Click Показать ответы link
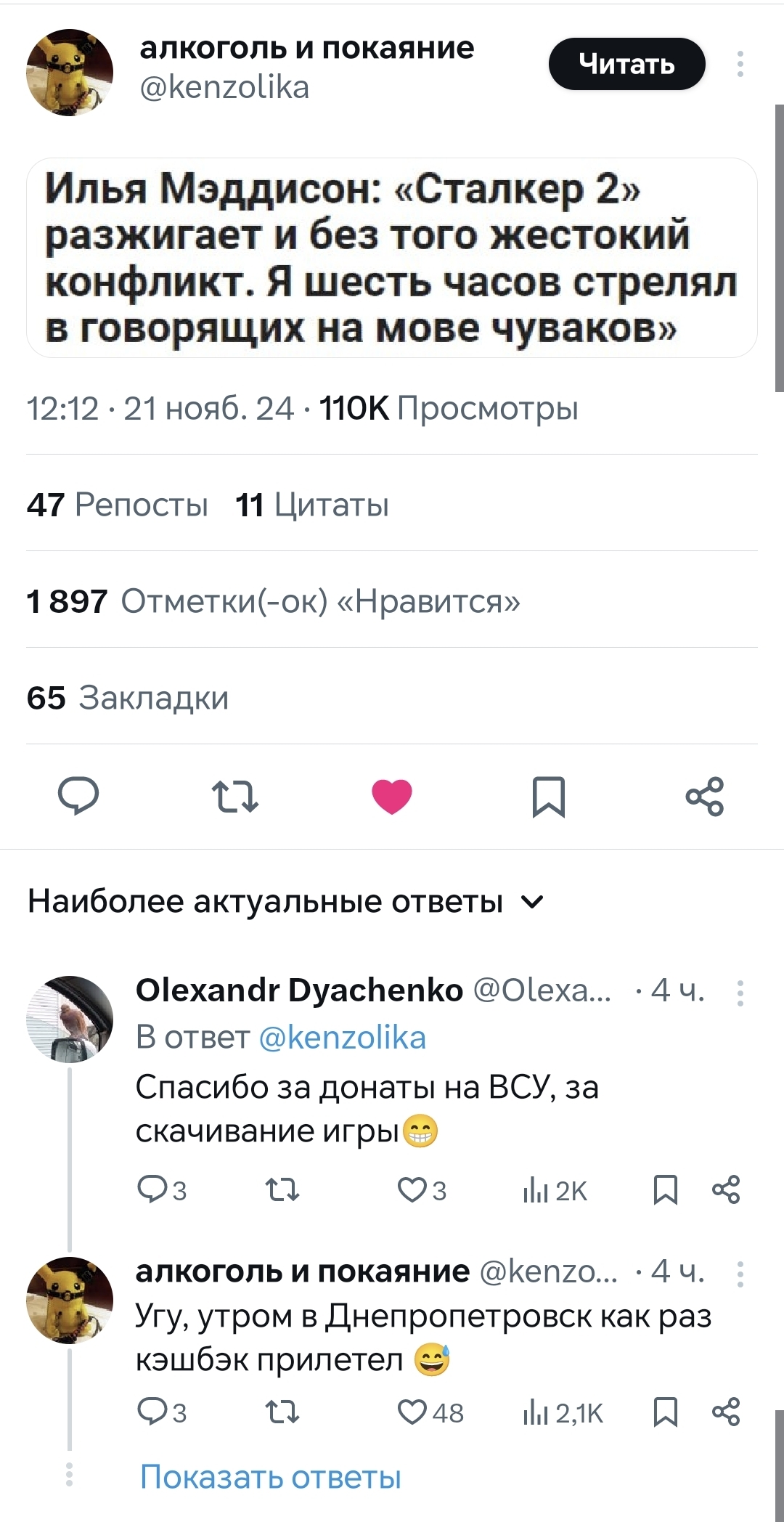 270,1476
